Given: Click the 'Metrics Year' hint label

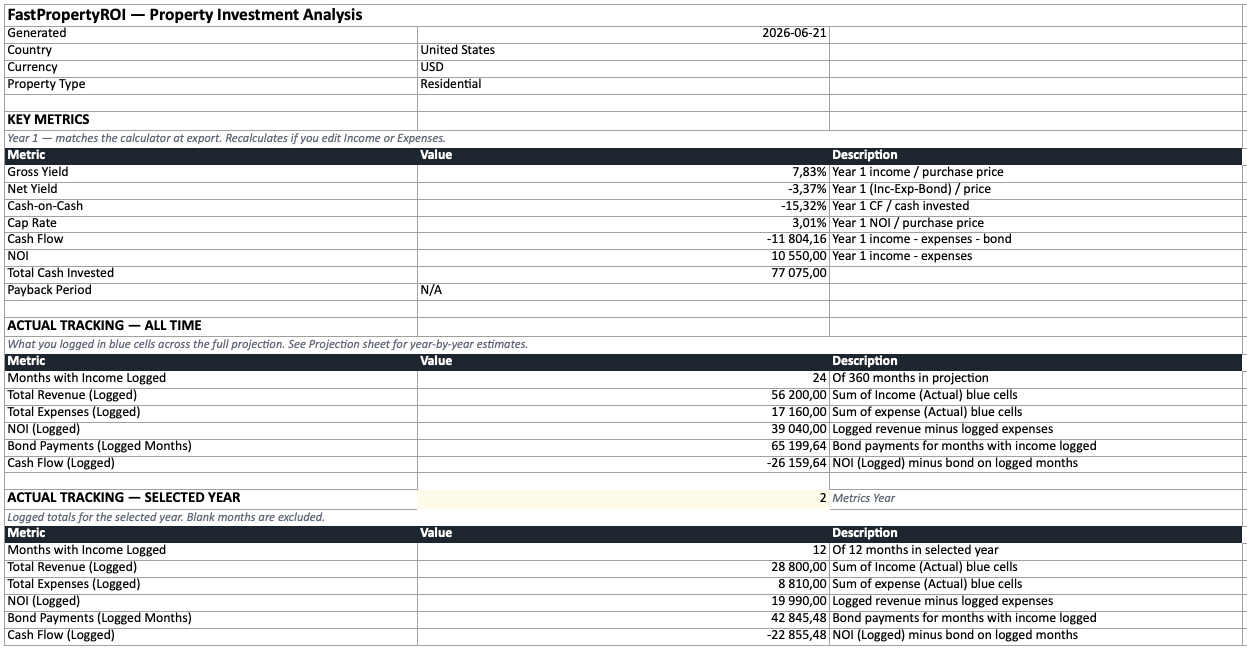Looking at the screenshot, I should coord(864,498).
